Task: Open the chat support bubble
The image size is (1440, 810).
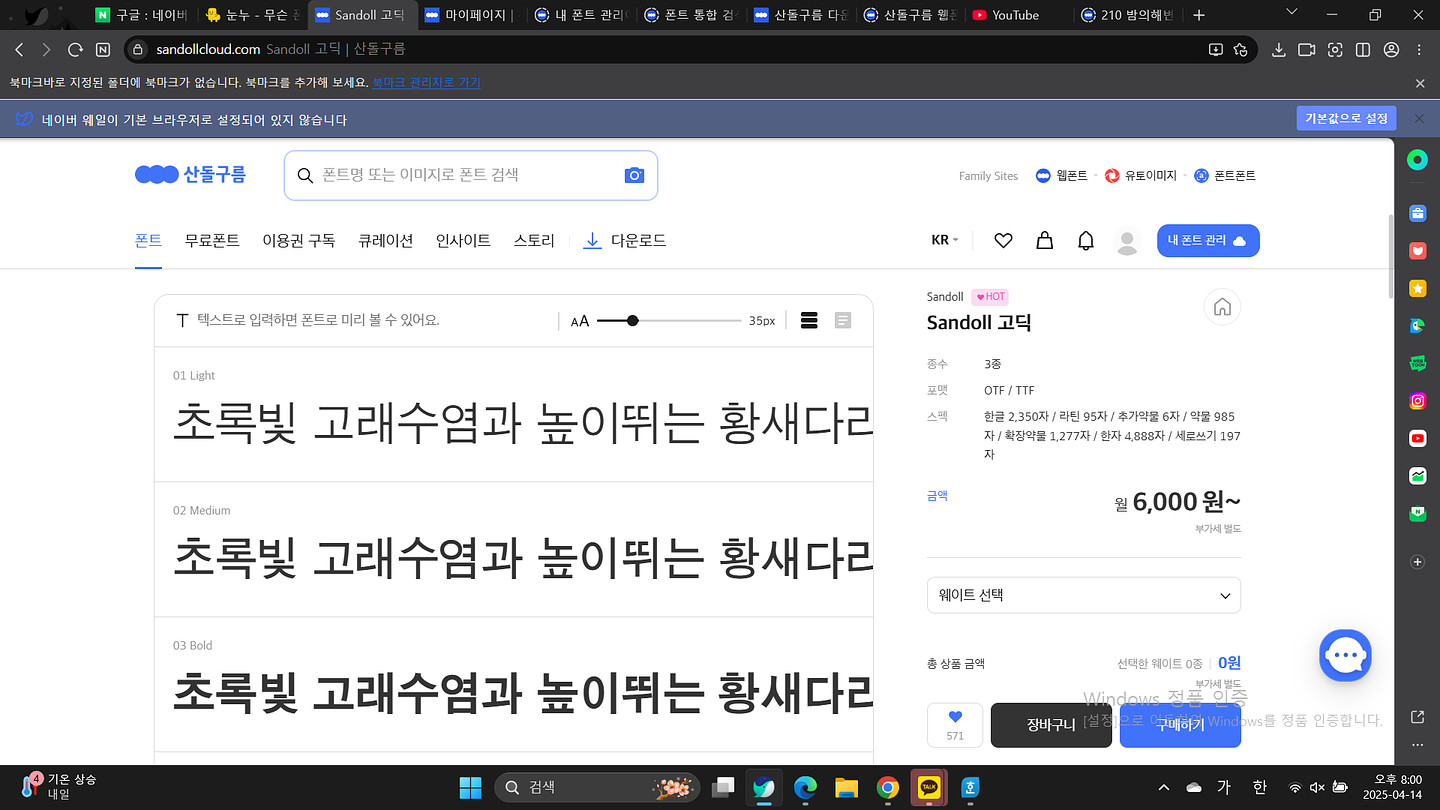Action: coord(1344,656)
